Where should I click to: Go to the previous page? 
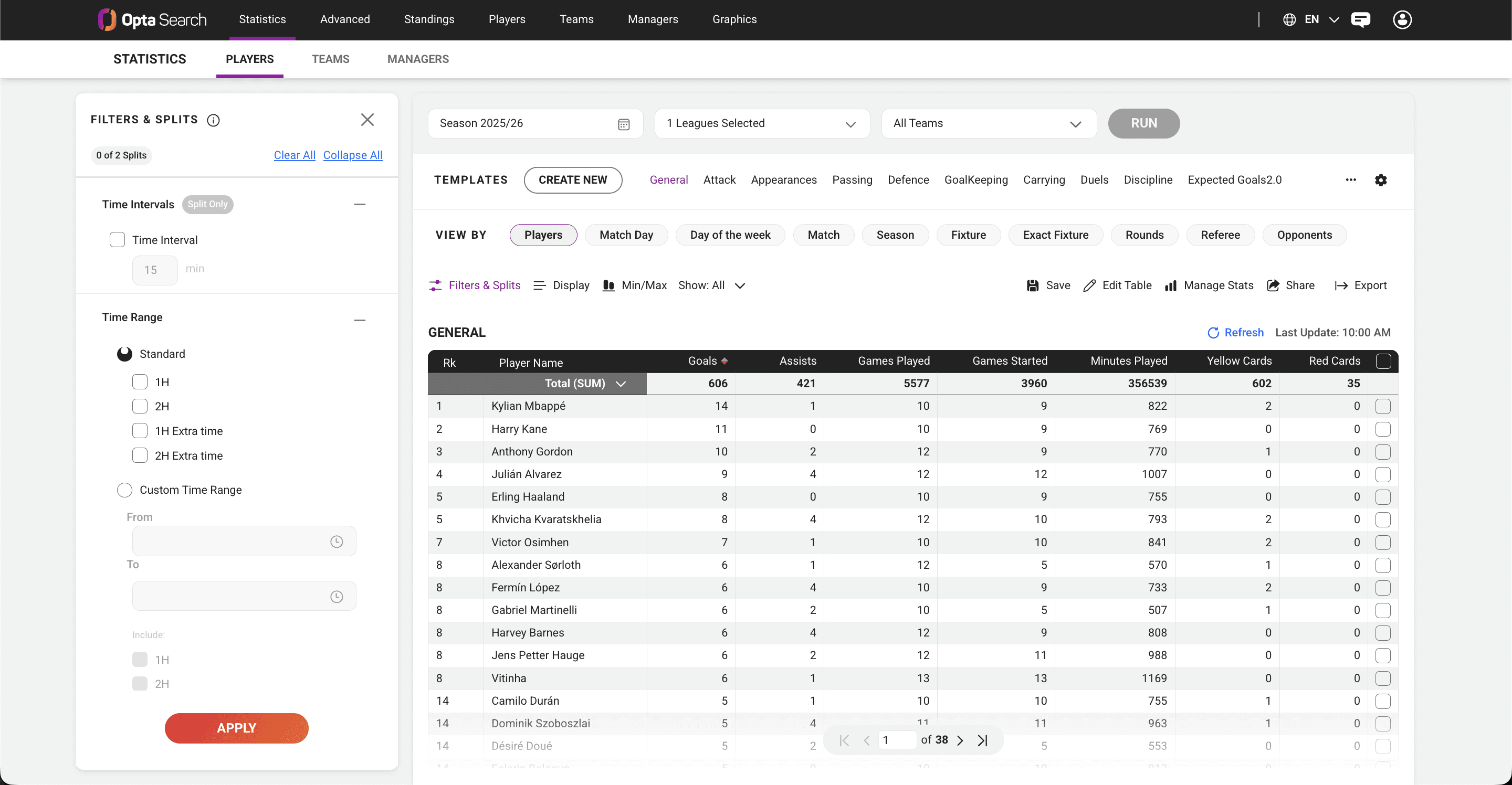point(866,740)
